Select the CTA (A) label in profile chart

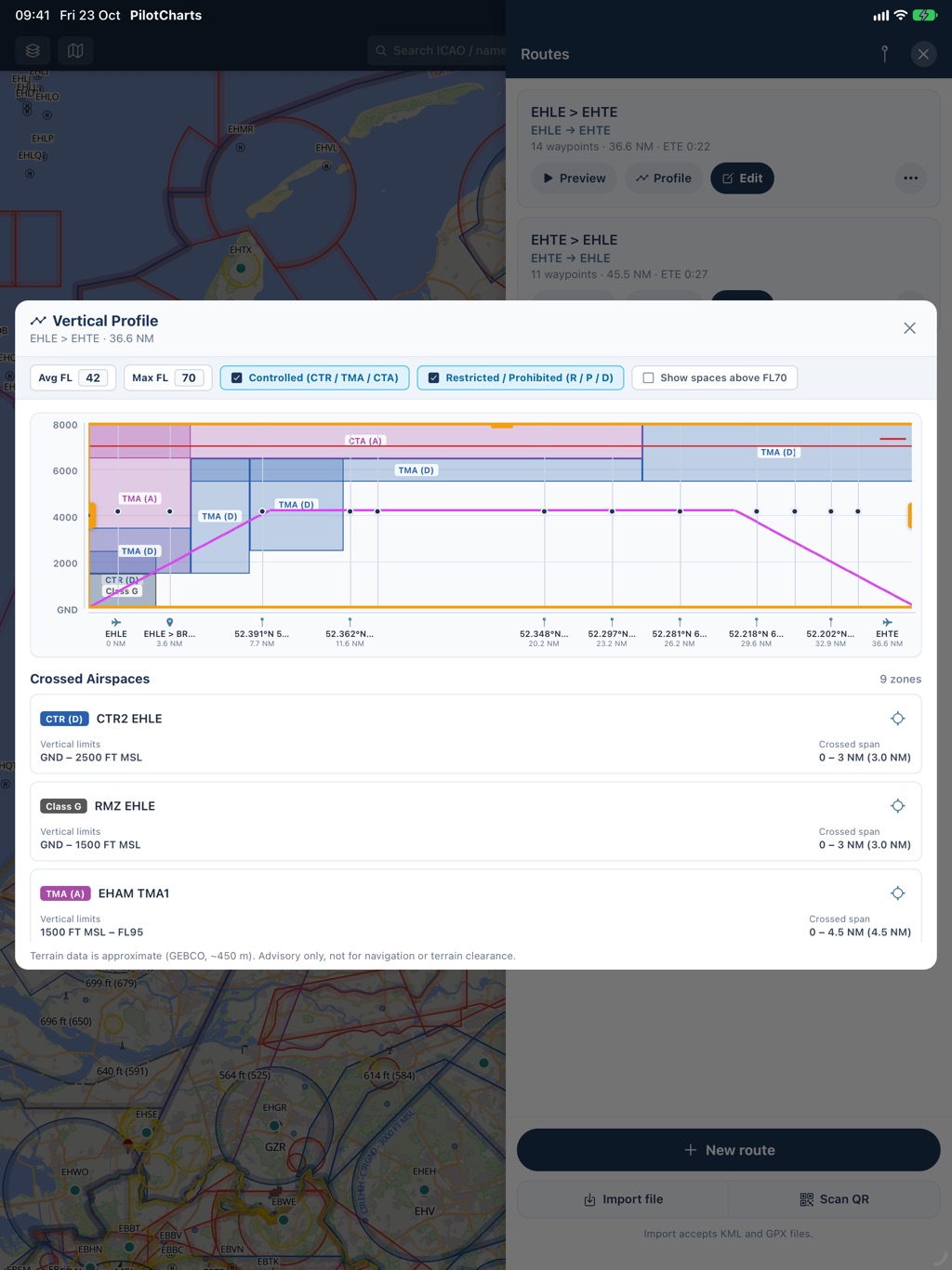tap(365, 441)
